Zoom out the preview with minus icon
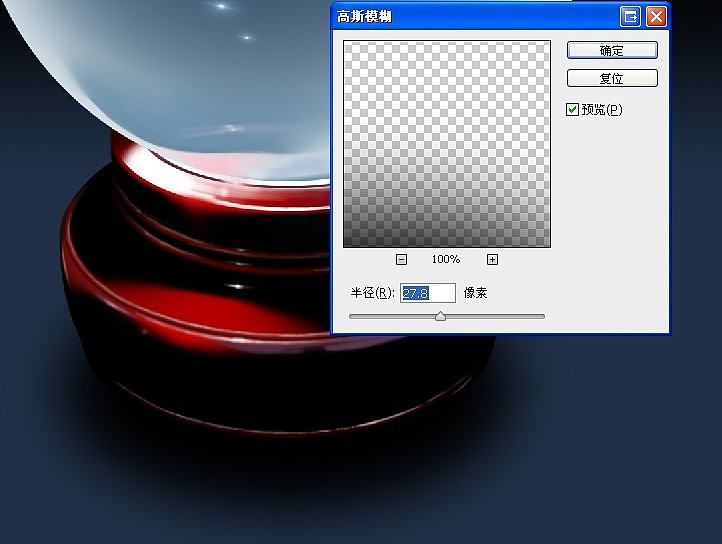This screenshot has height=544, width=722. pyautogui.click(x=401, y=259)
